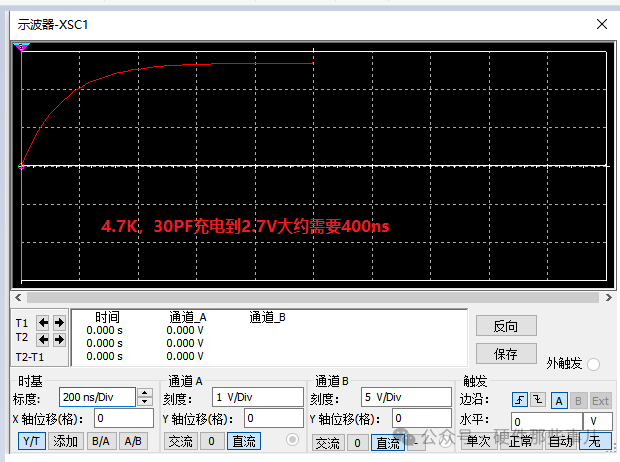Select rising edge trigger icon

point(520,400)
